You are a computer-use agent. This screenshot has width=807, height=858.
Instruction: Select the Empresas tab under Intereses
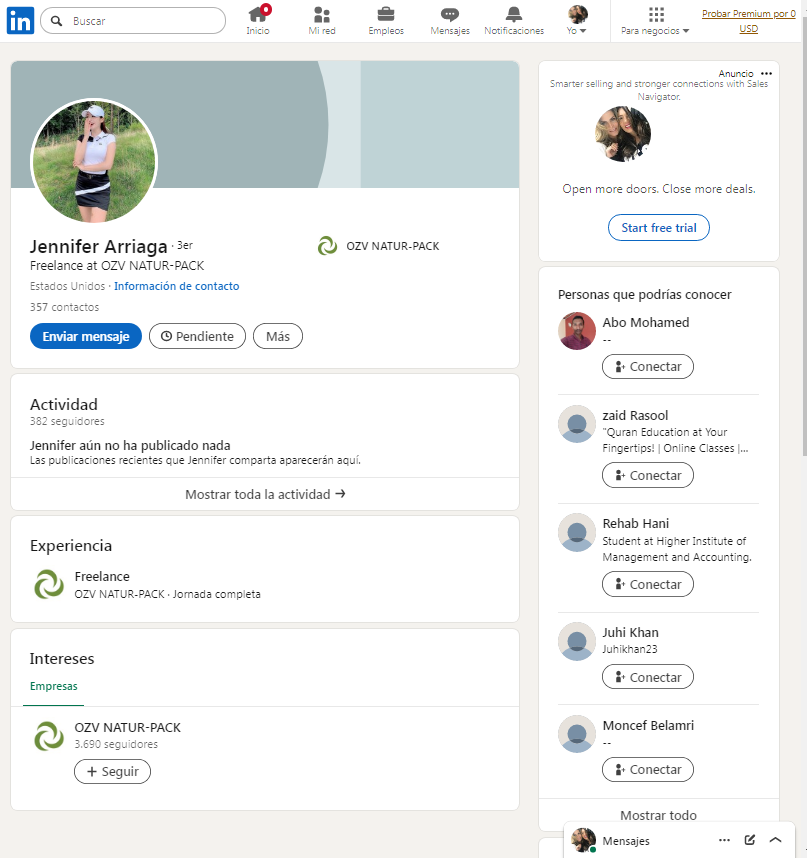(54, 686)
